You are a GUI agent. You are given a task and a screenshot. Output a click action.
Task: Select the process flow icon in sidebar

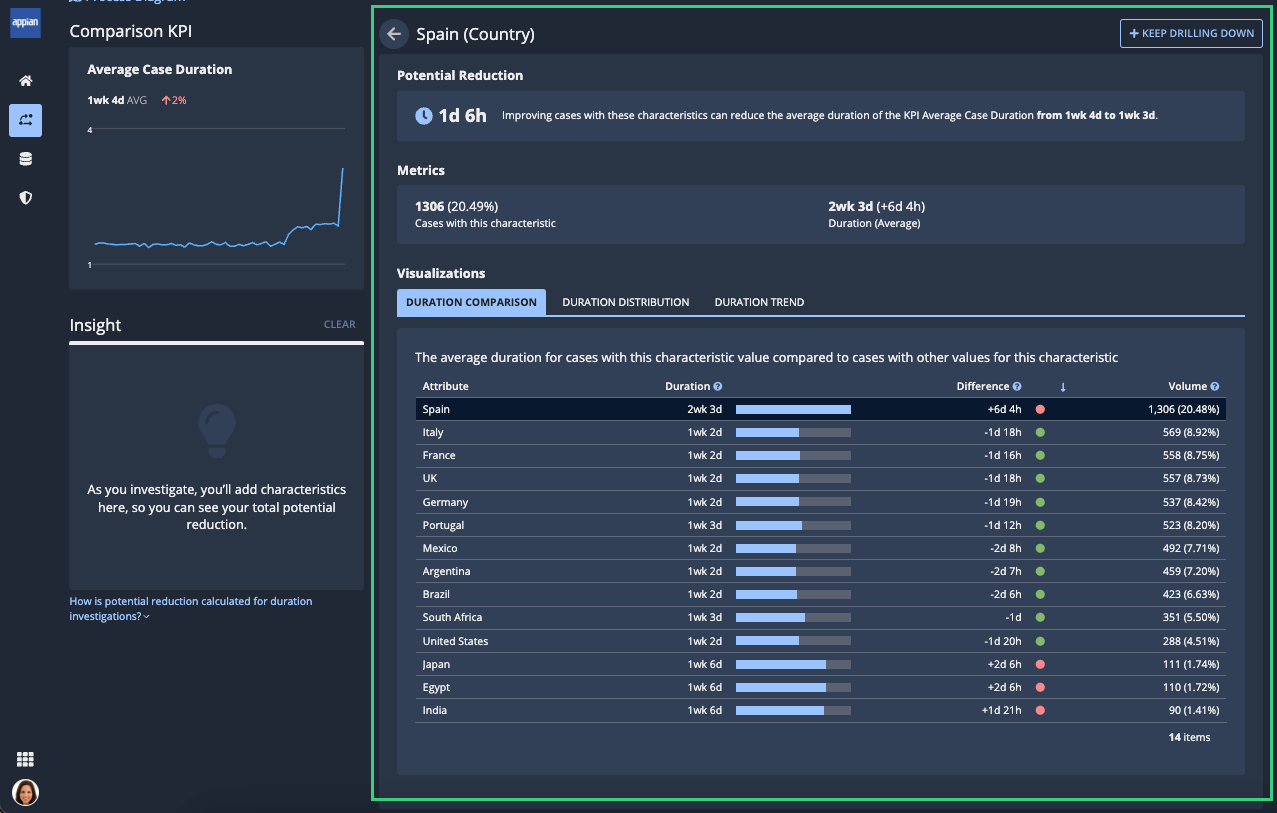coord(26,120)
